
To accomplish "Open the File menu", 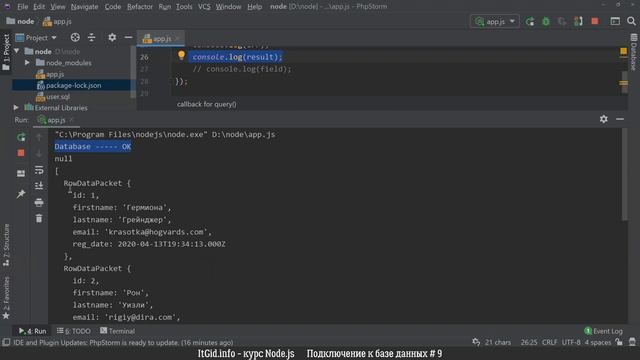I will pyautogui.click(x=22, y=7).
